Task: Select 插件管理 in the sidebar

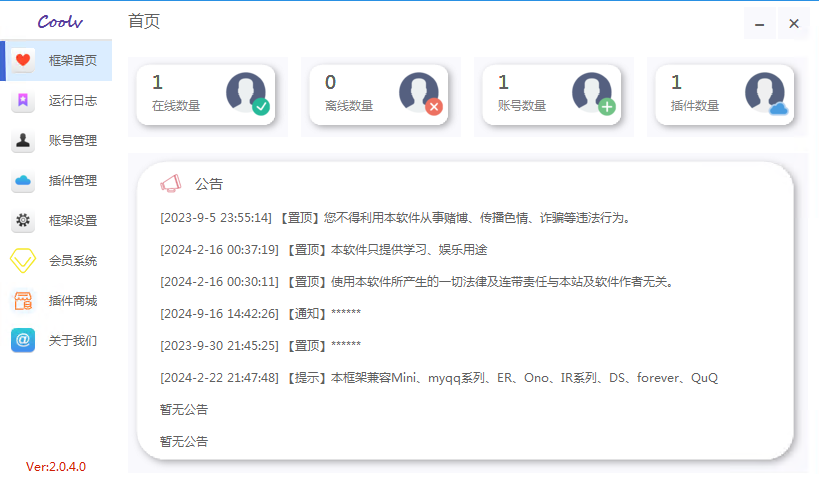Action: point(56,181)
